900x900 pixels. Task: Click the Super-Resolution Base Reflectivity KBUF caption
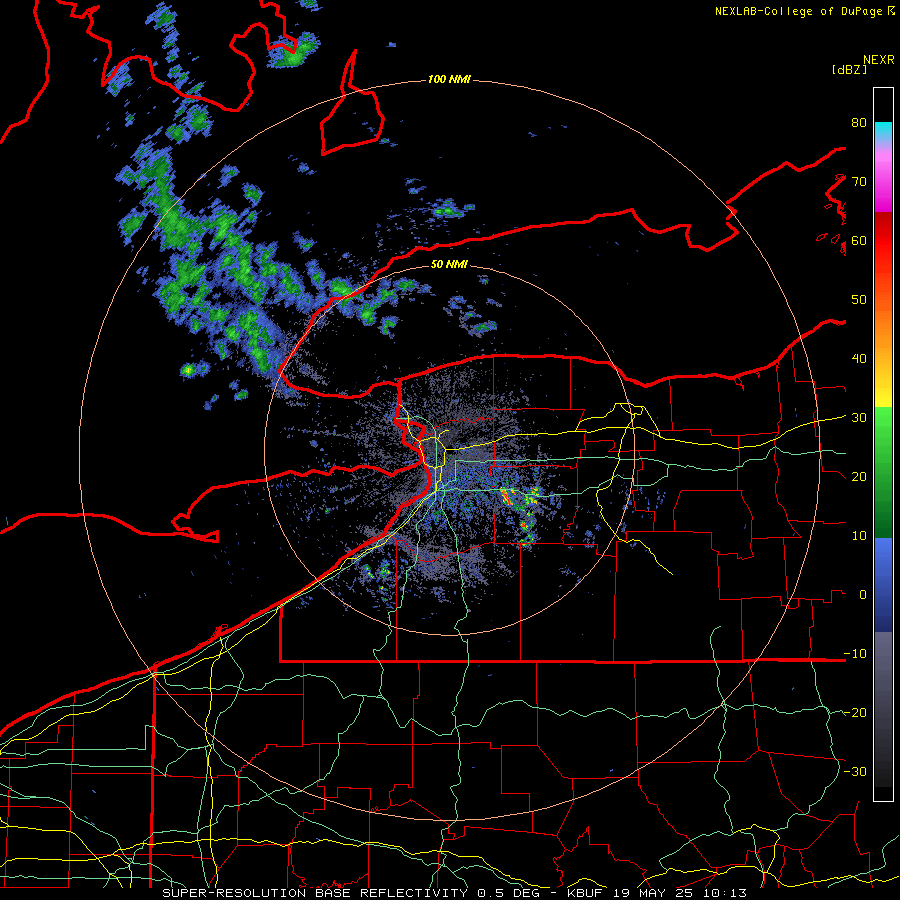(455, 893)
